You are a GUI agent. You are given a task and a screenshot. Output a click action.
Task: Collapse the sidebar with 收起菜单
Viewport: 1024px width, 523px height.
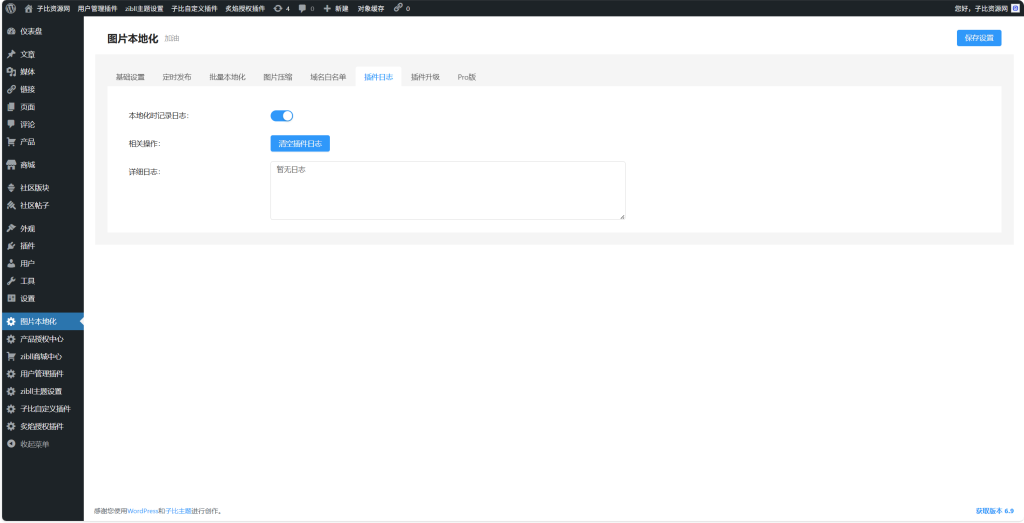point(33,443)
